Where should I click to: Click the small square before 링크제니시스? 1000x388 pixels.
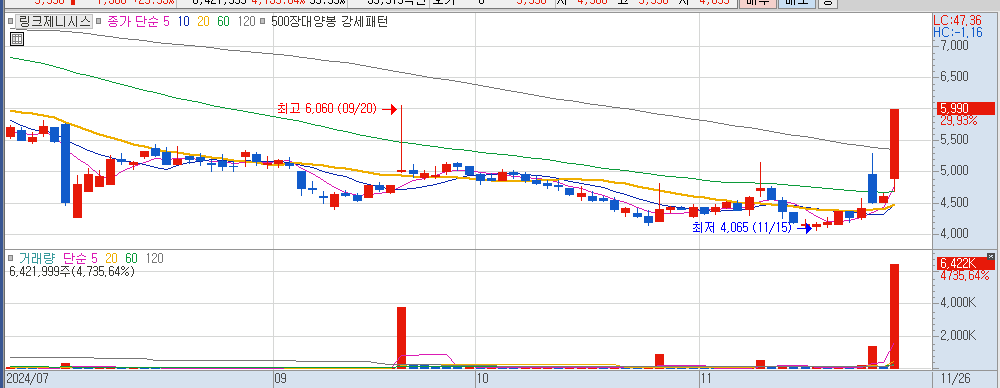tap(11, 22)
